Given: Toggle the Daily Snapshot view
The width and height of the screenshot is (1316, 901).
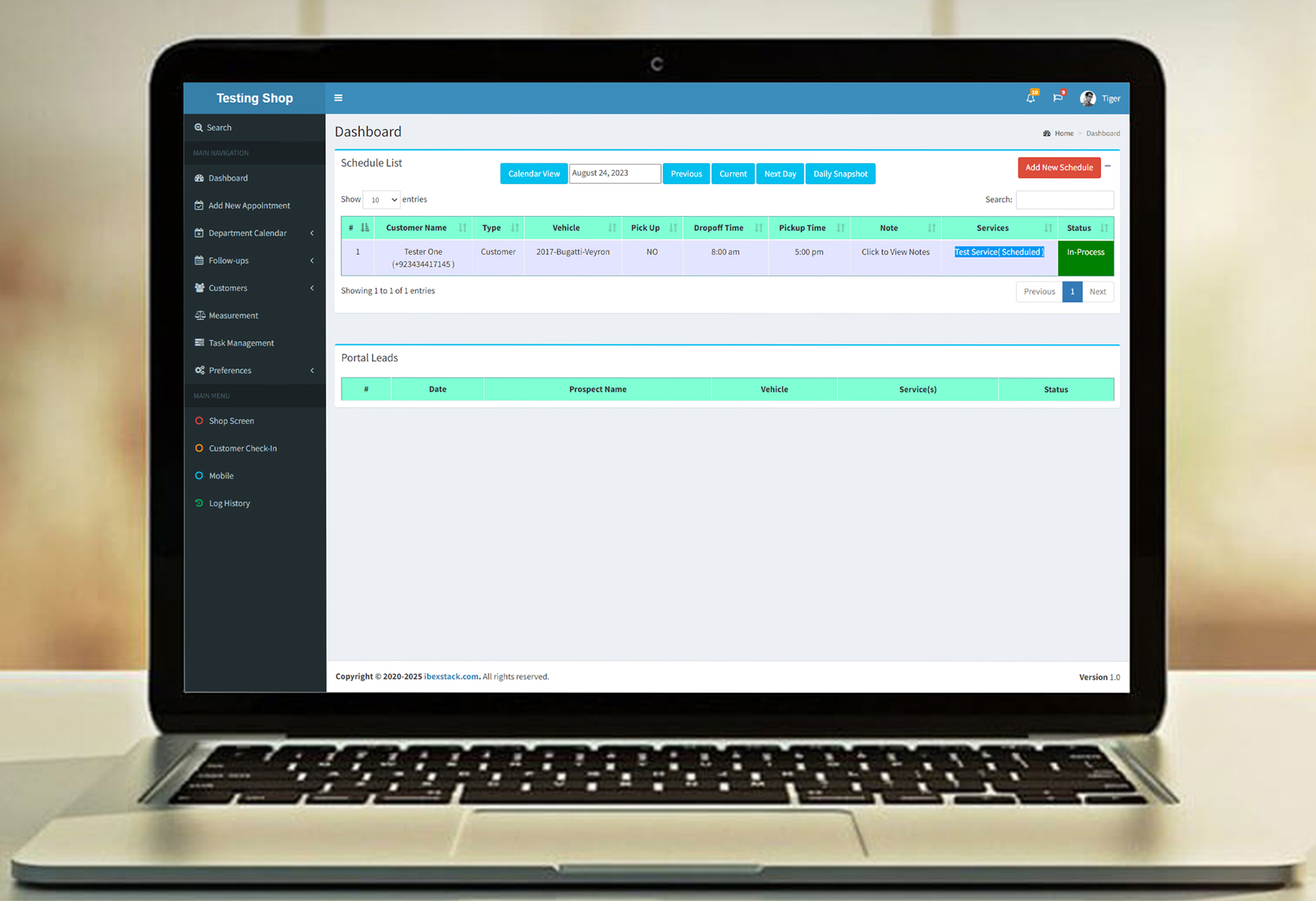Looking at the screenshot, I should click(842, 173).
